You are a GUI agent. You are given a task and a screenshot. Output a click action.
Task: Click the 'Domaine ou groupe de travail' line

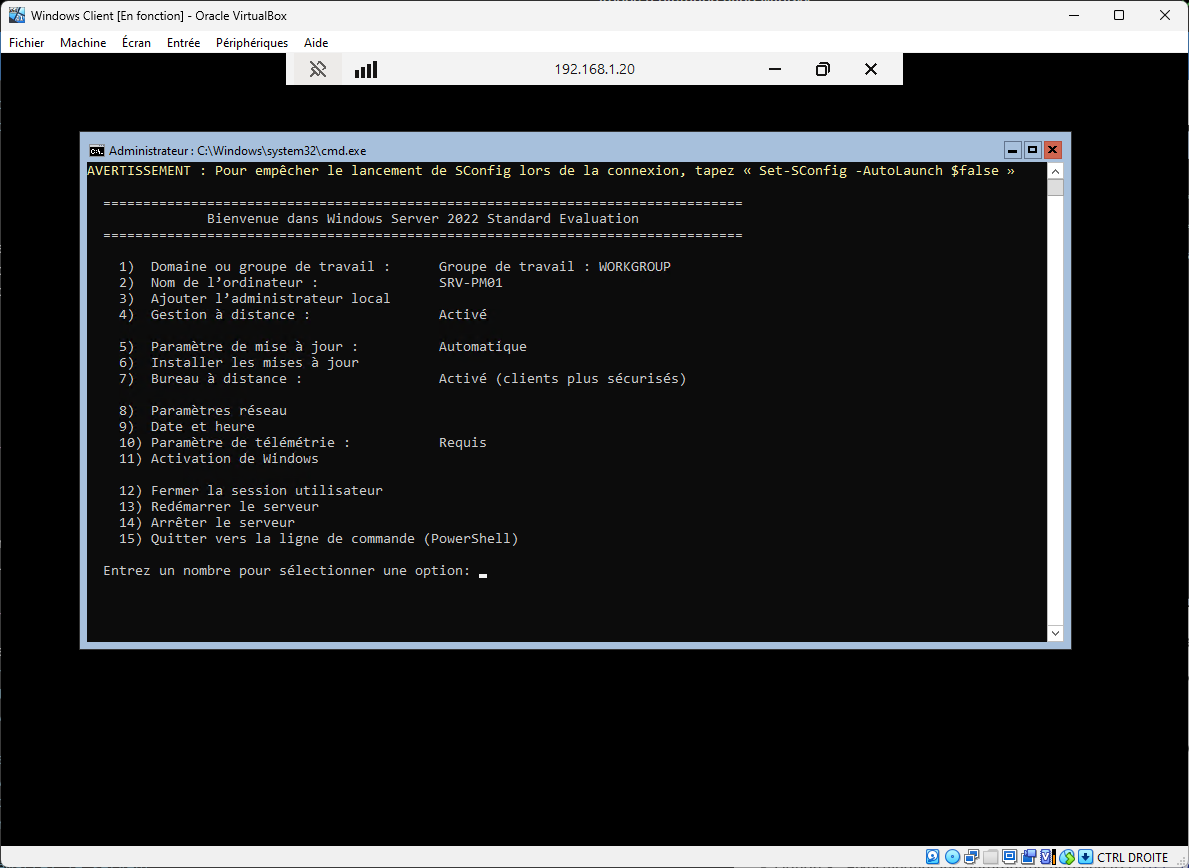click(395, 267)
